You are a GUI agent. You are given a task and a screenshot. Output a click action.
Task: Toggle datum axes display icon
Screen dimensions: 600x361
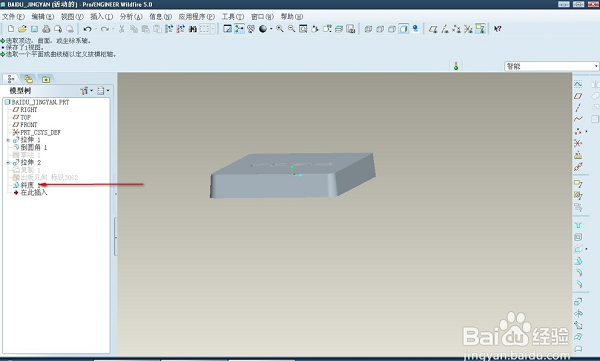point(445,29)
